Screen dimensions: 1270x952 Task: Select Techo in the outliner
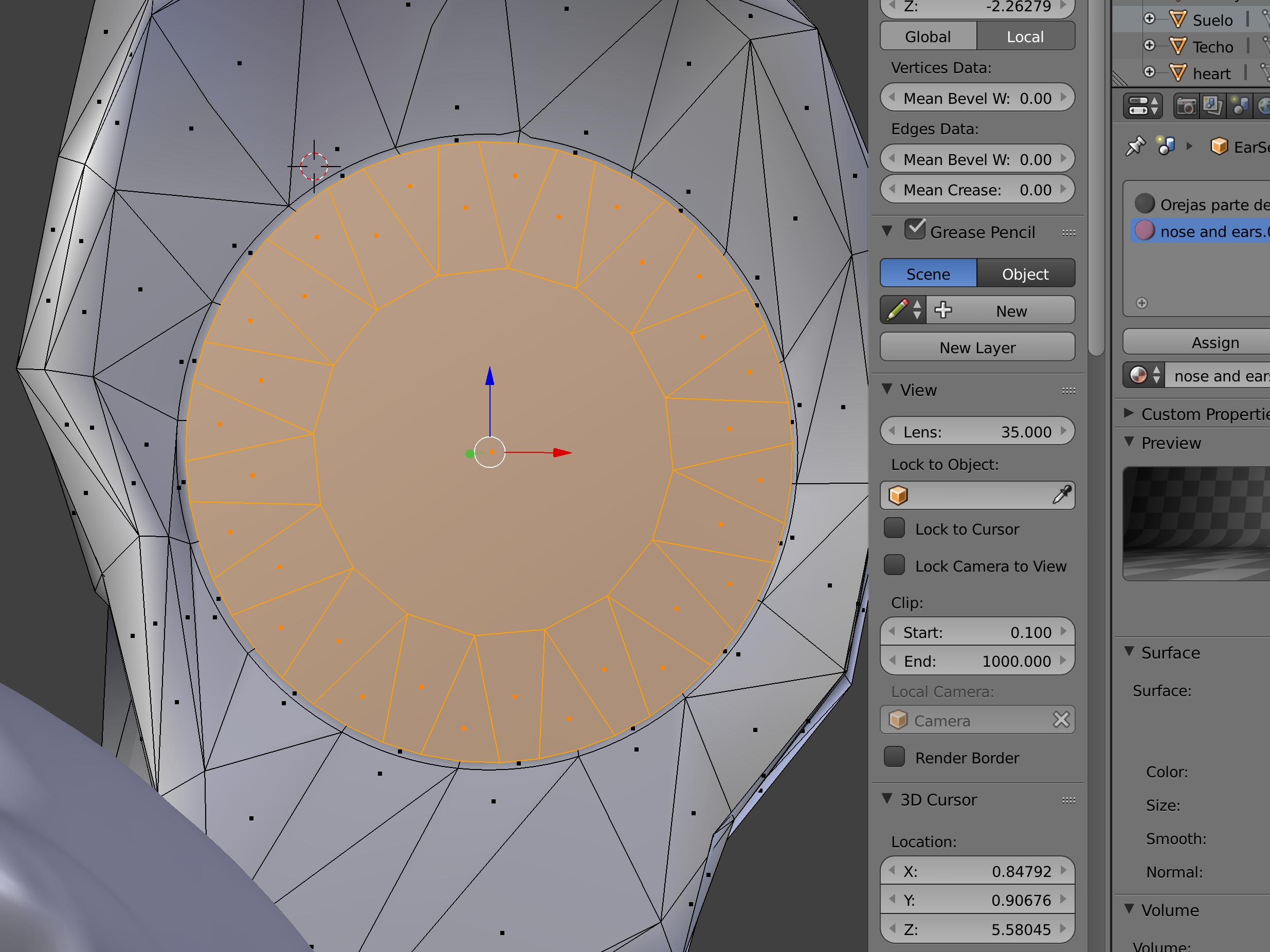click(x=1212, y=46)
